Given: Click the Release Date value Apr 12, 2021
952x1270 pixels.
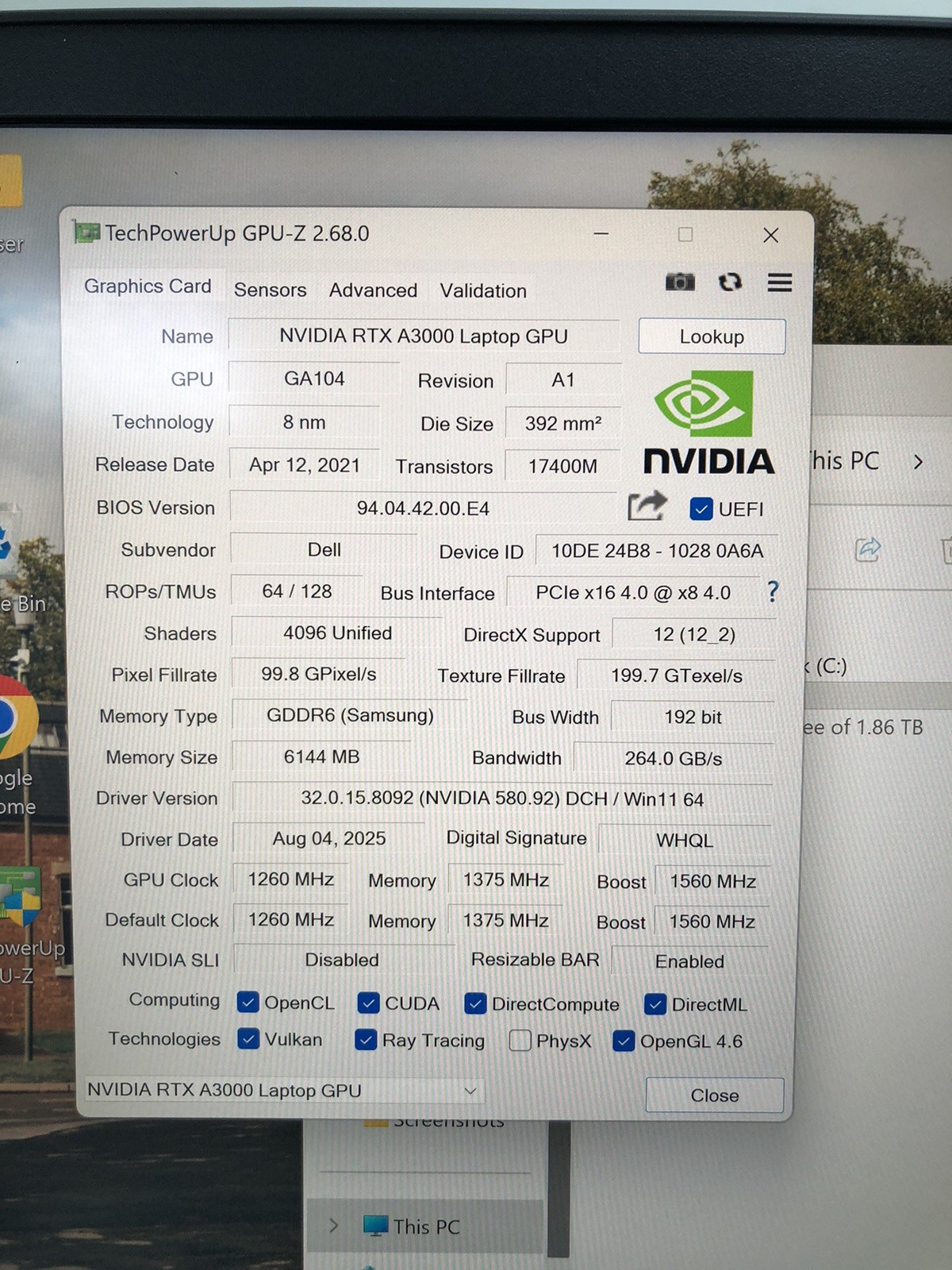Looking at the screenshot, I should tap(305, 464).
